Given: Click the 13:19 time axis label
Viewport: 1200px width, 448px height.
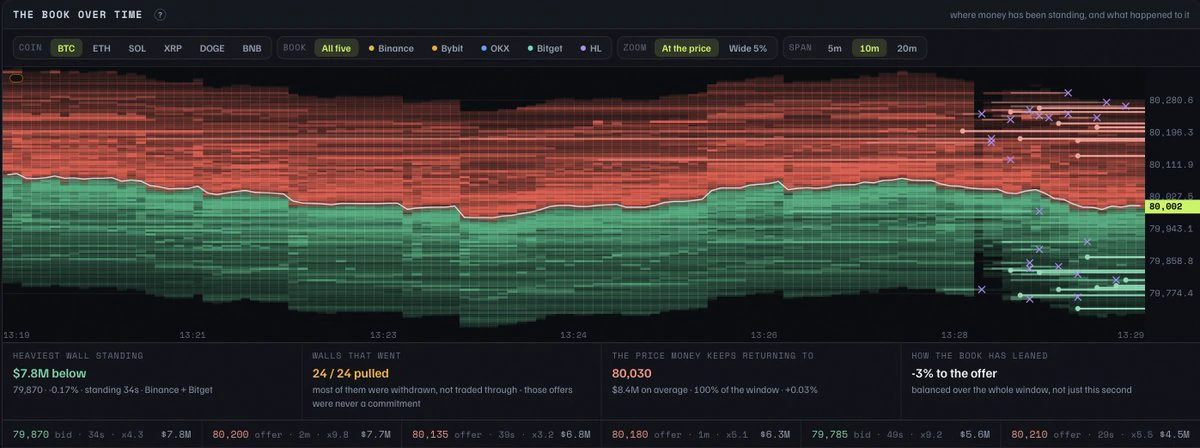Looking at the screenshot, I should pos(17,335).
